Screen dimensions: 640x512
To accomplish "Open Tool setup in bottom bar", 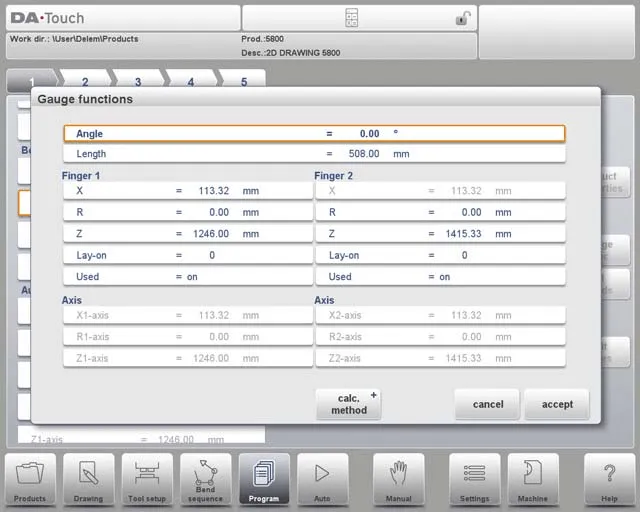I will [147, 479].
